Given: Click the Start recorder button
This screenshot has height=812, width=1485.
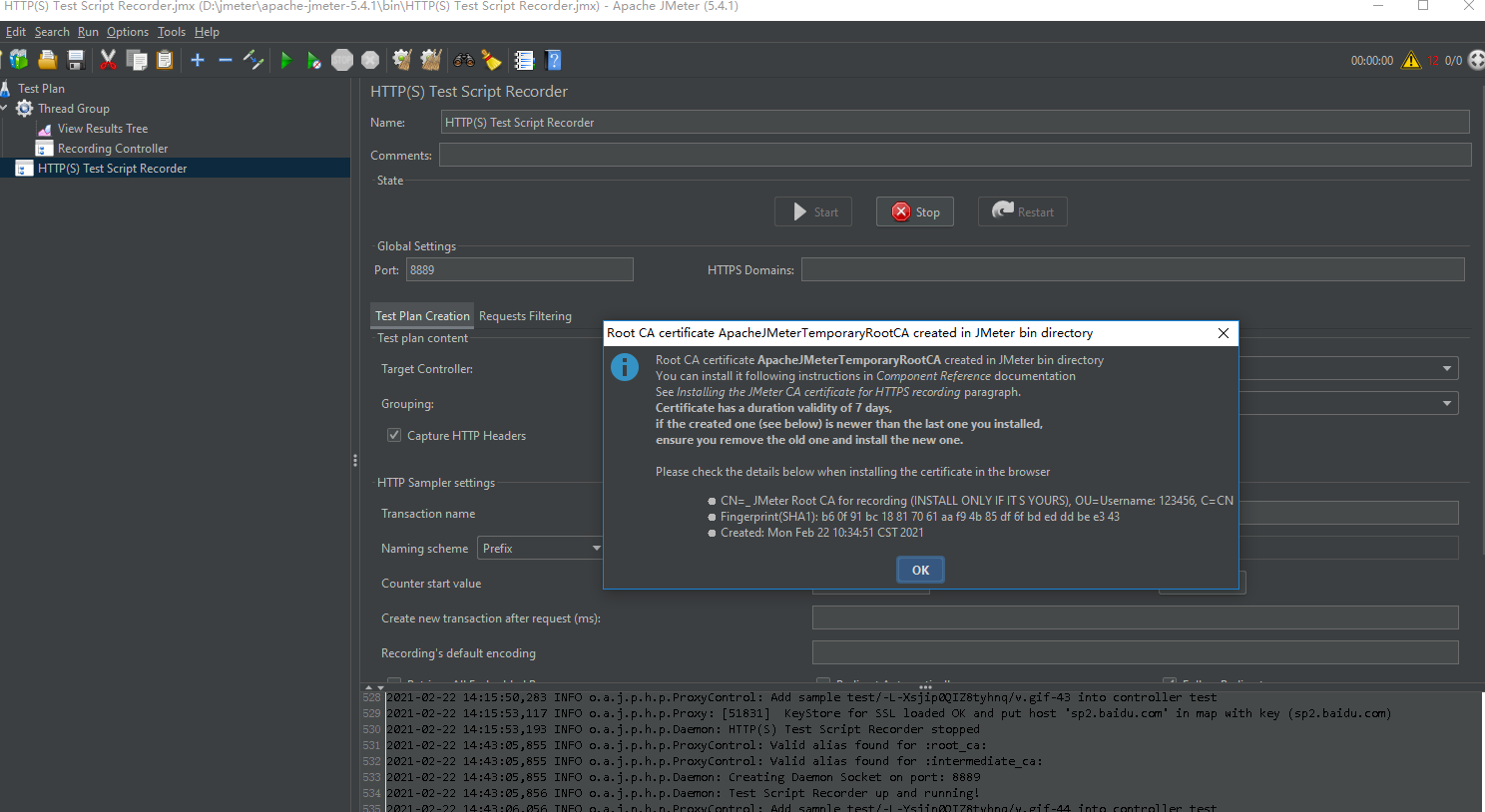Looking at the screenshot, I should (x=813, y=211).
